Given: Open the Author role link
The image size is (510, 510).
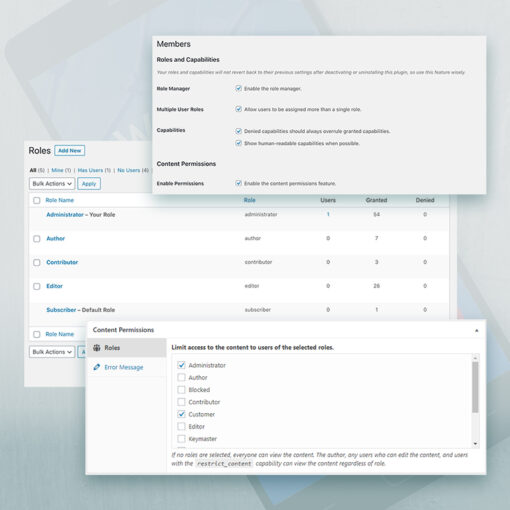Looking at the screenshot, I should pos(56,238).
